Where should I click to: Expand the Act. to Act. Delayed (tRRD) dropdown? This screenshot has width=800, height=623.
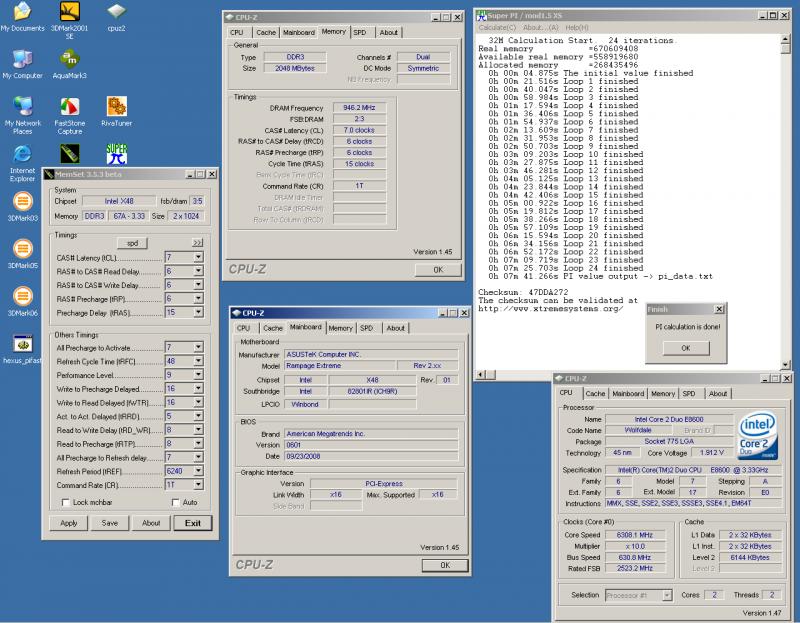coord(198,416)
